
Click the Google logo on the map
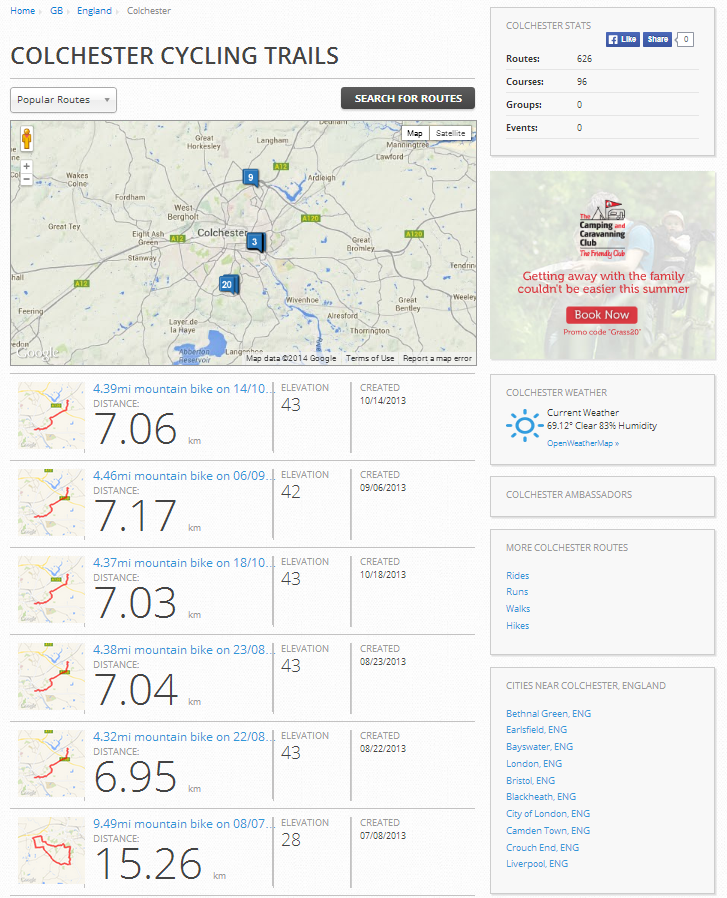(x=37, y=353)
